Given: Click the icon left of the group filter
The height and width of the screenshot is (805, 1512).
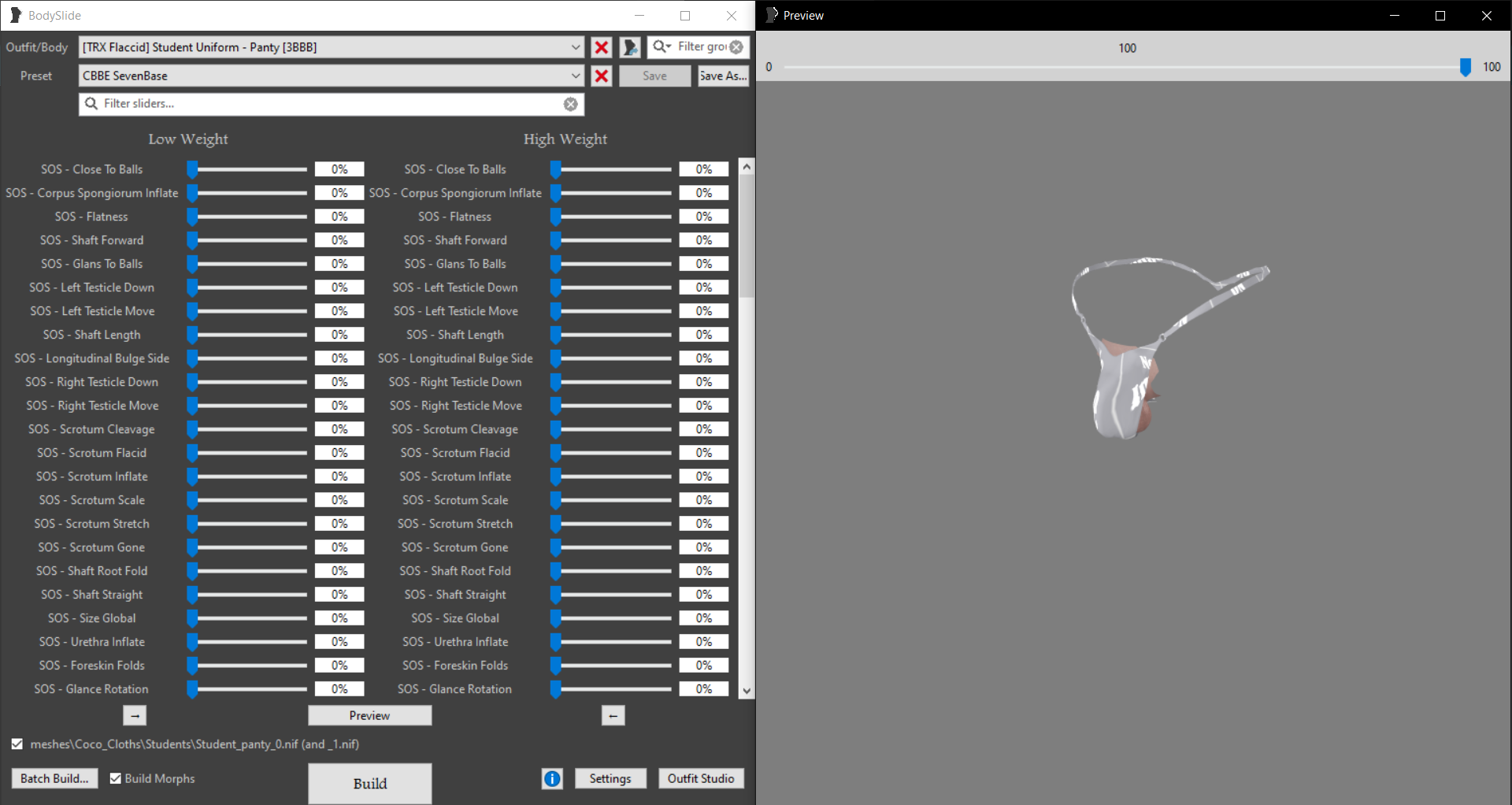Looking at the screenshot, I should coord(630,47).
